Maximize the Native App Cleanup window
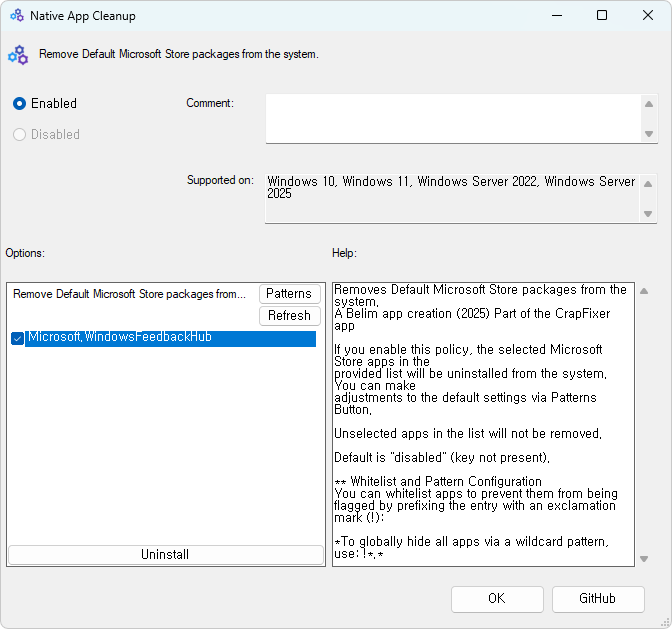The height and width of the screenshot is (629, 672). coord(602,16)
